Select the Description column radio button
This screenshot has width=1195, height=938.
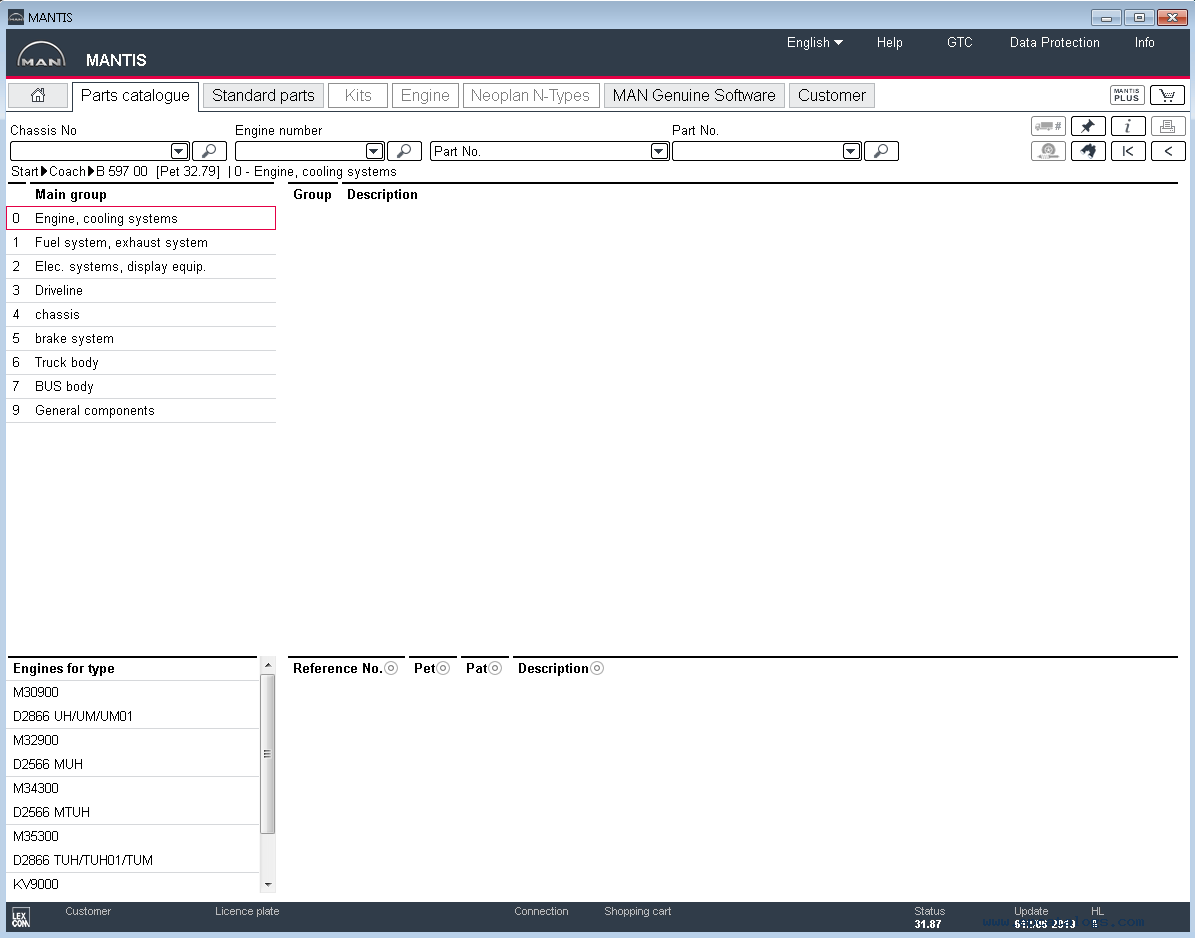(x=597, y=668)
